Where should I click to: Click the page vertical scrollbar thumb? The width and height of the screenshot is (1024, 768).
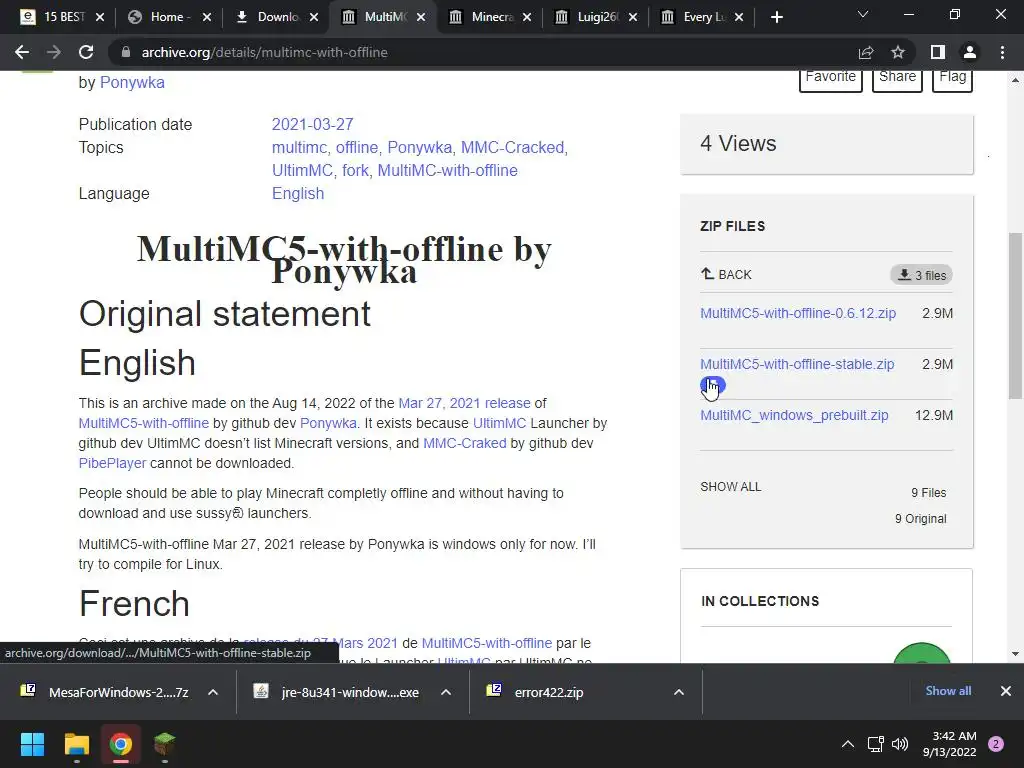pos(1015,315)
